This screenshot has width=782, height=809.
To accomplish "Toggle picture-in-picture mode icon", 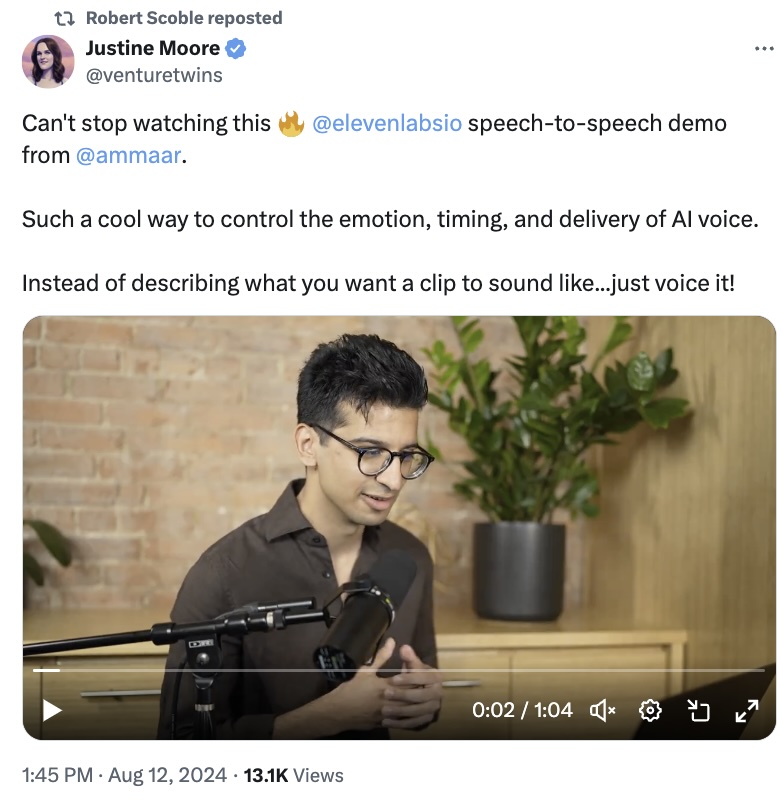I will pyautogui.click(x=699, y=710).
